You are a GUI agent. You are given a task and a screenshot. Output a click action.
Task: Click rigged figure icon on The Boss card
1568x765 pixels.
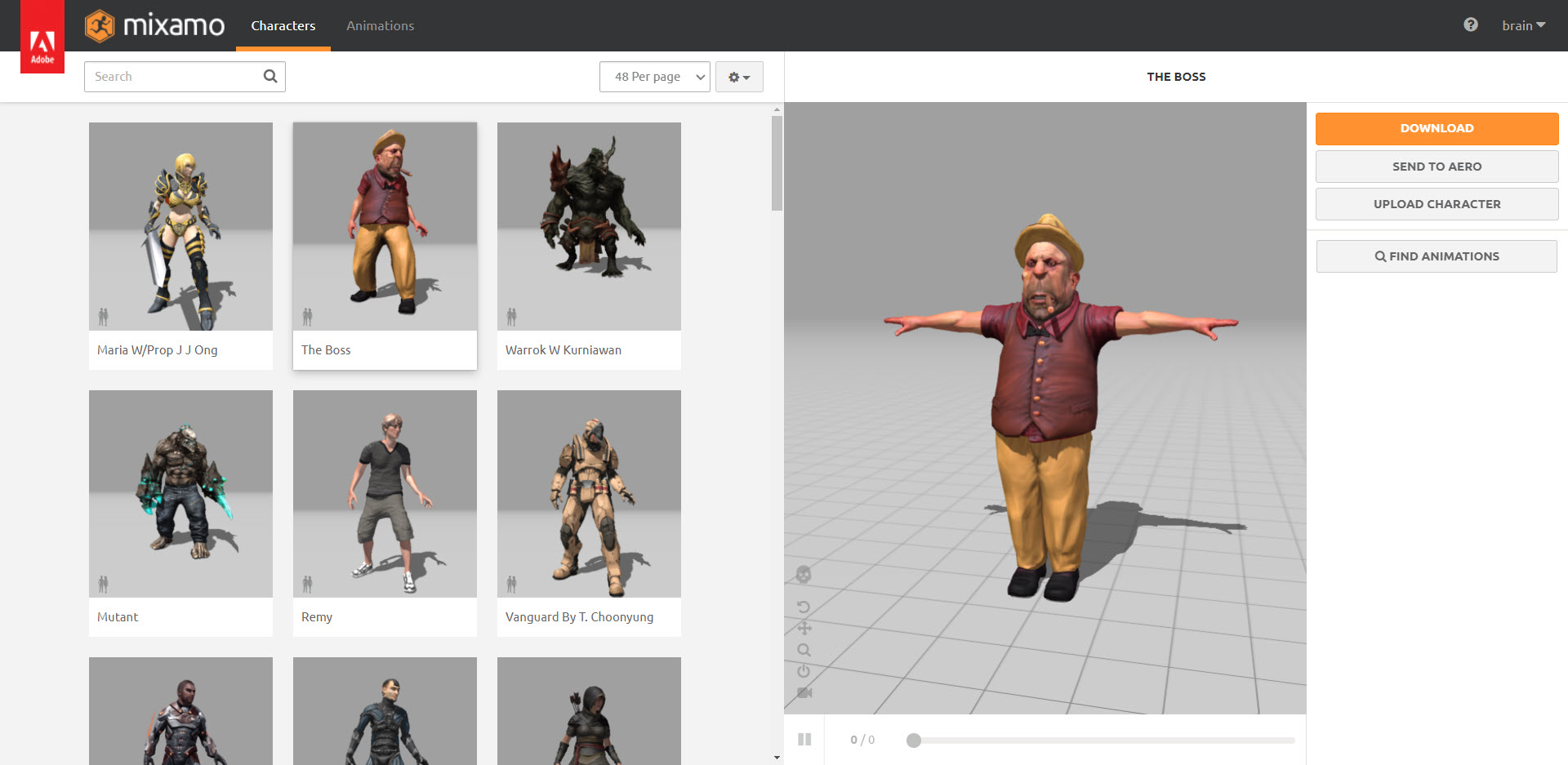pyautogui.click(x=307, y=317)
